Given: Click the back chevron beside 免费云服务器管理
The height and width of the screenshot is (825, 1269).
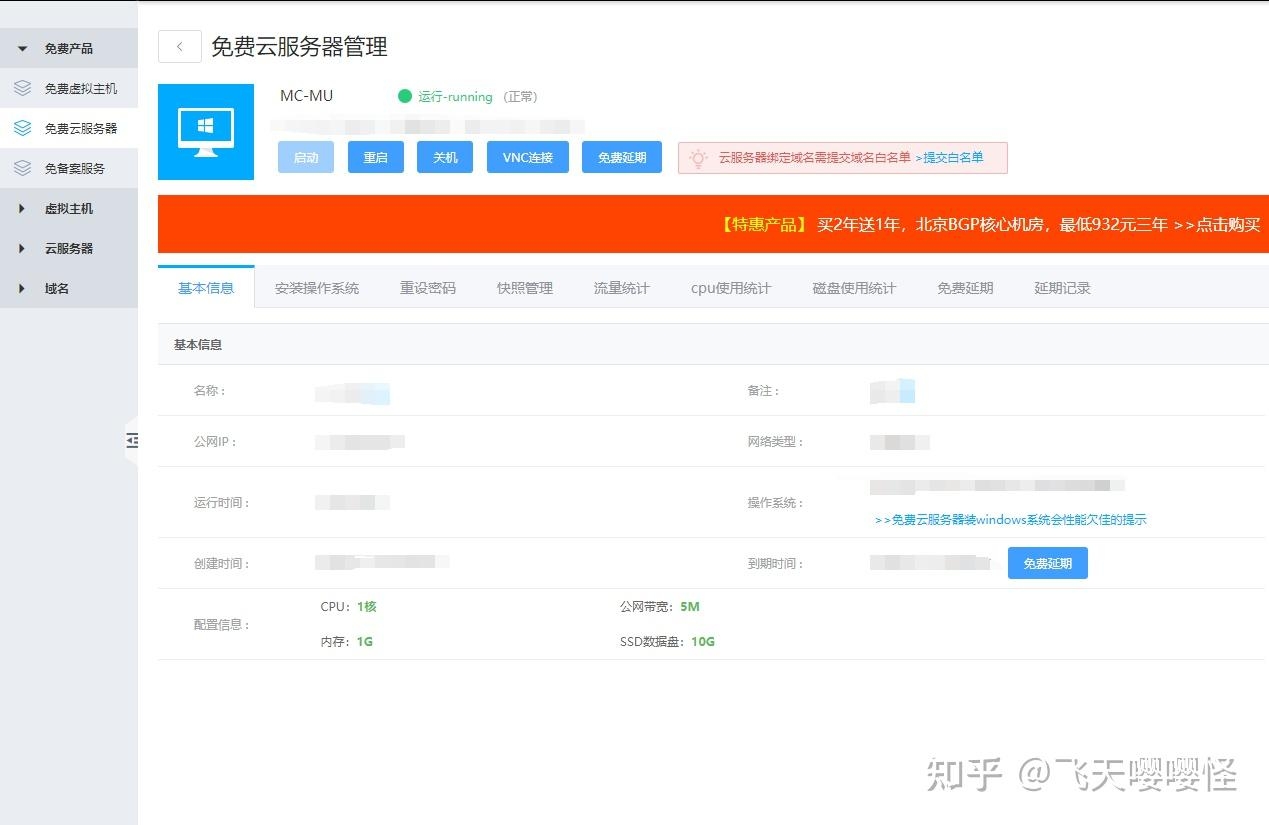Looking at the screenshot, I should 179,46.
